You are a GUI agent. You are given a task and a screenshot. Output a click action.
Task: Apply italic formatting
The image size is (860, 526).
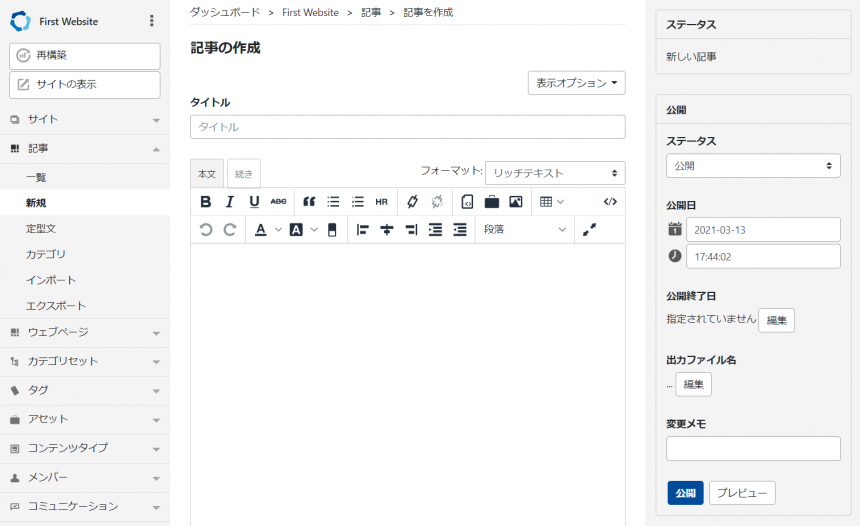230,202
